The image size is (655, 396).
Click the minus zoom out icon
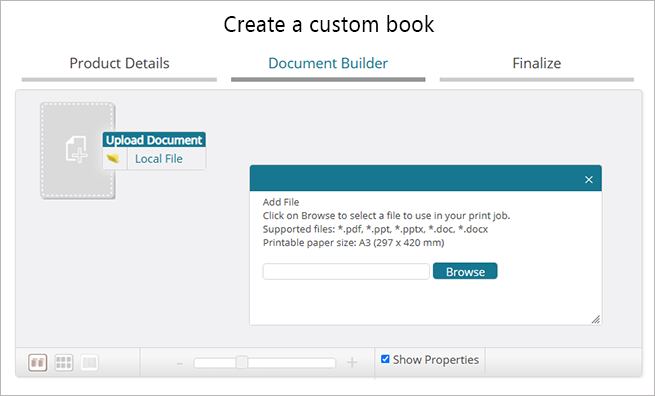click(180, 363)
